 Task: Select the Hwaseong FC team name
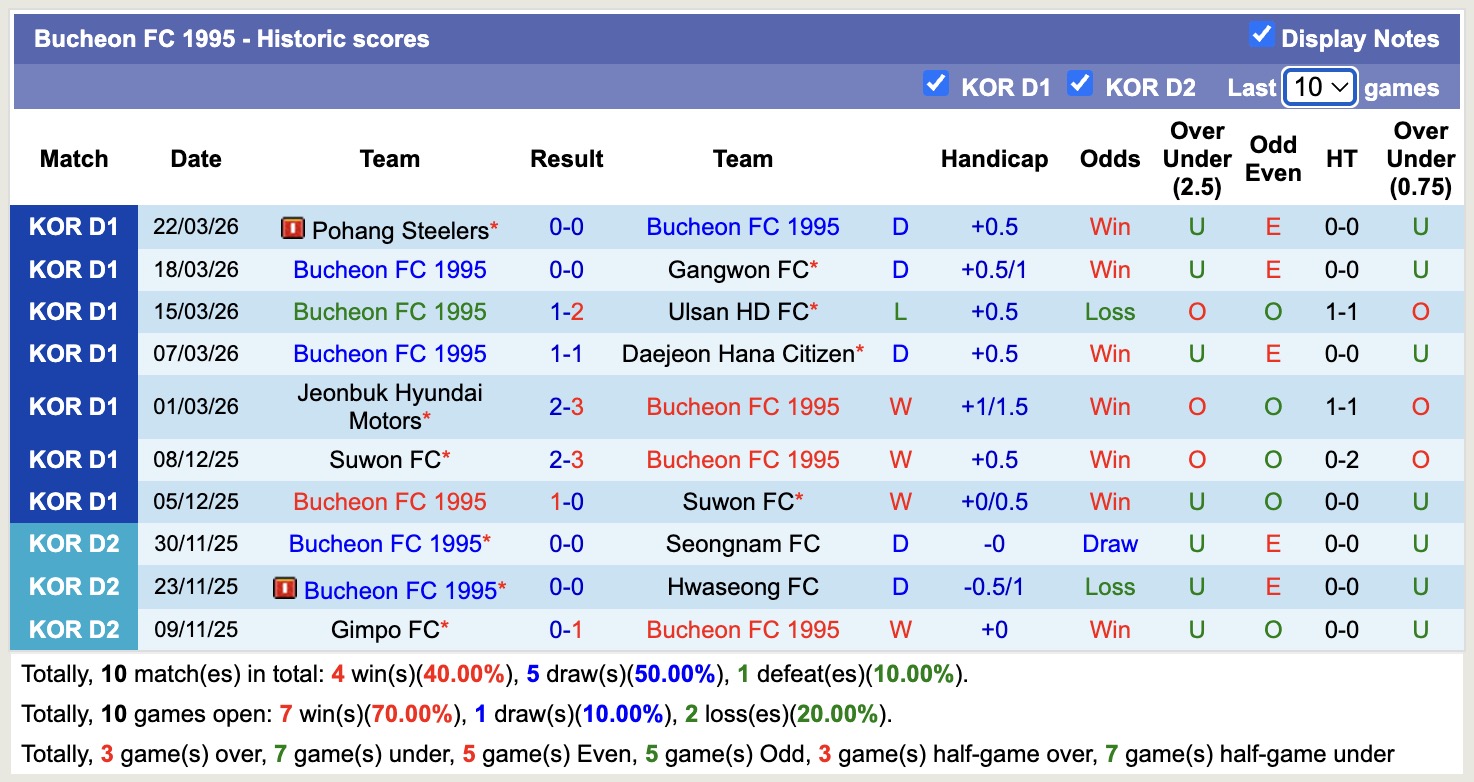pyautogui.click(x=742, y=587)
